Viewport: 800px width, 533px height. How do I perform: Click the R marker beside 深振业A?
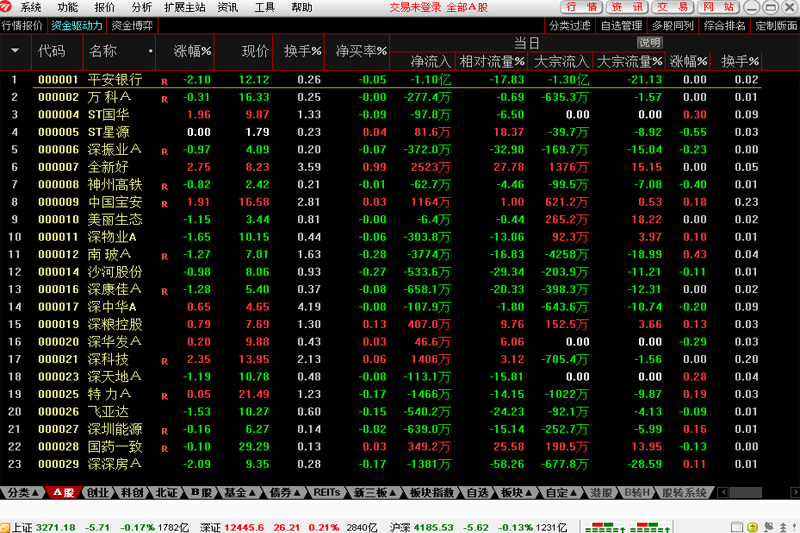coord(164,151)
